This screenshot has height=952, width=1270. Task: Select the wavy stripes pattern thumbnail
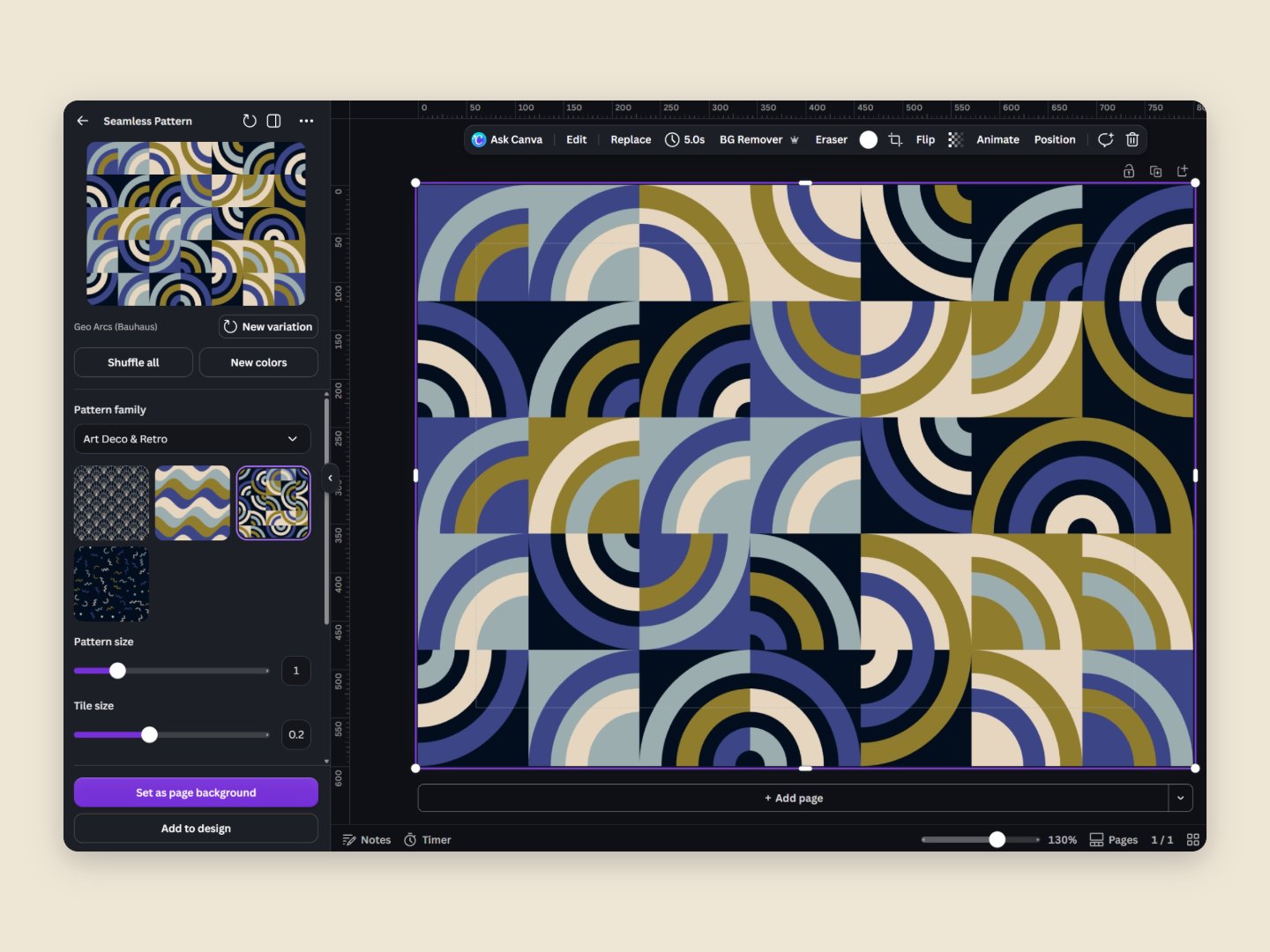(192, 503)
